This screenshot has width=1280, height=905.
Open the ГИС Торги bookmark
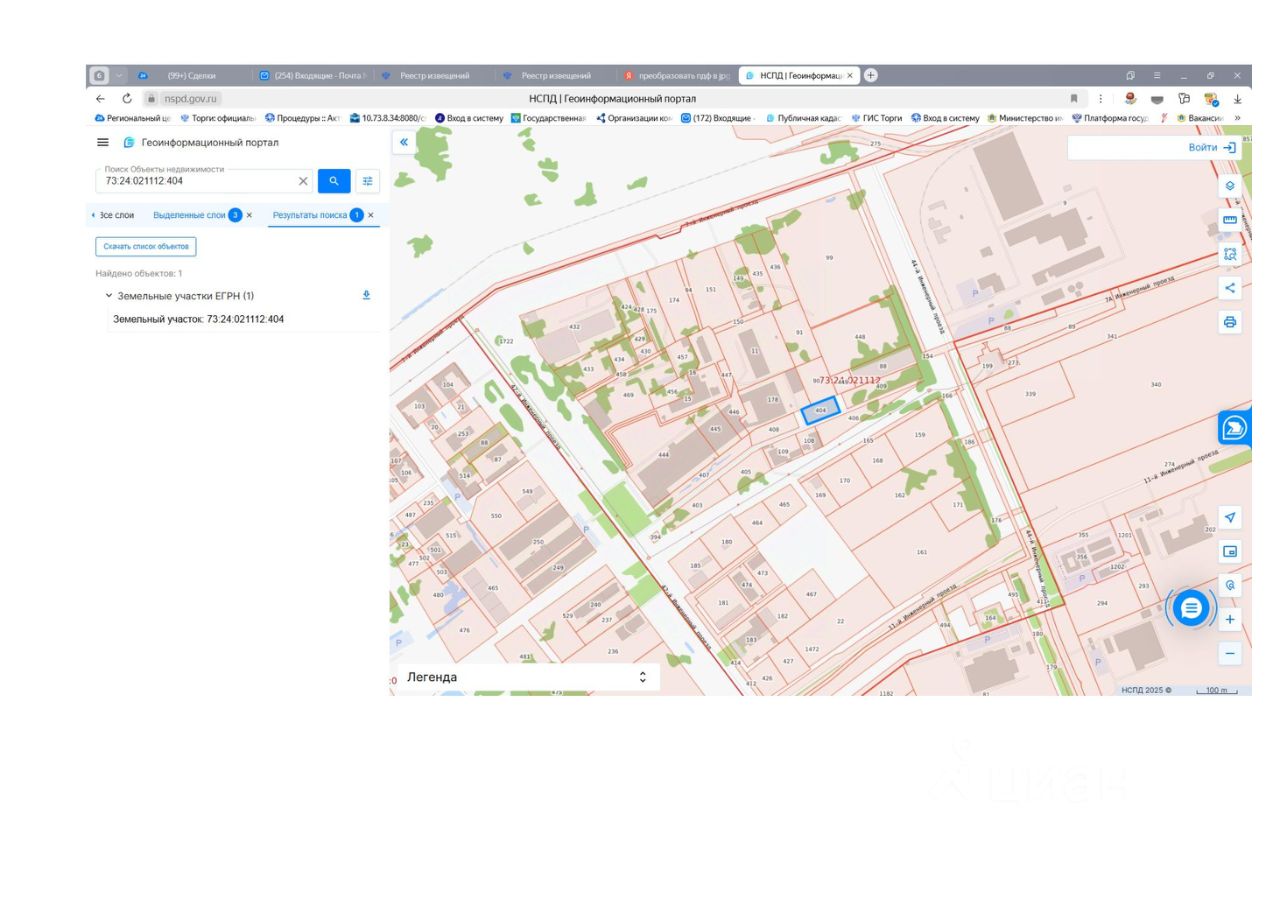pos(877,118)
